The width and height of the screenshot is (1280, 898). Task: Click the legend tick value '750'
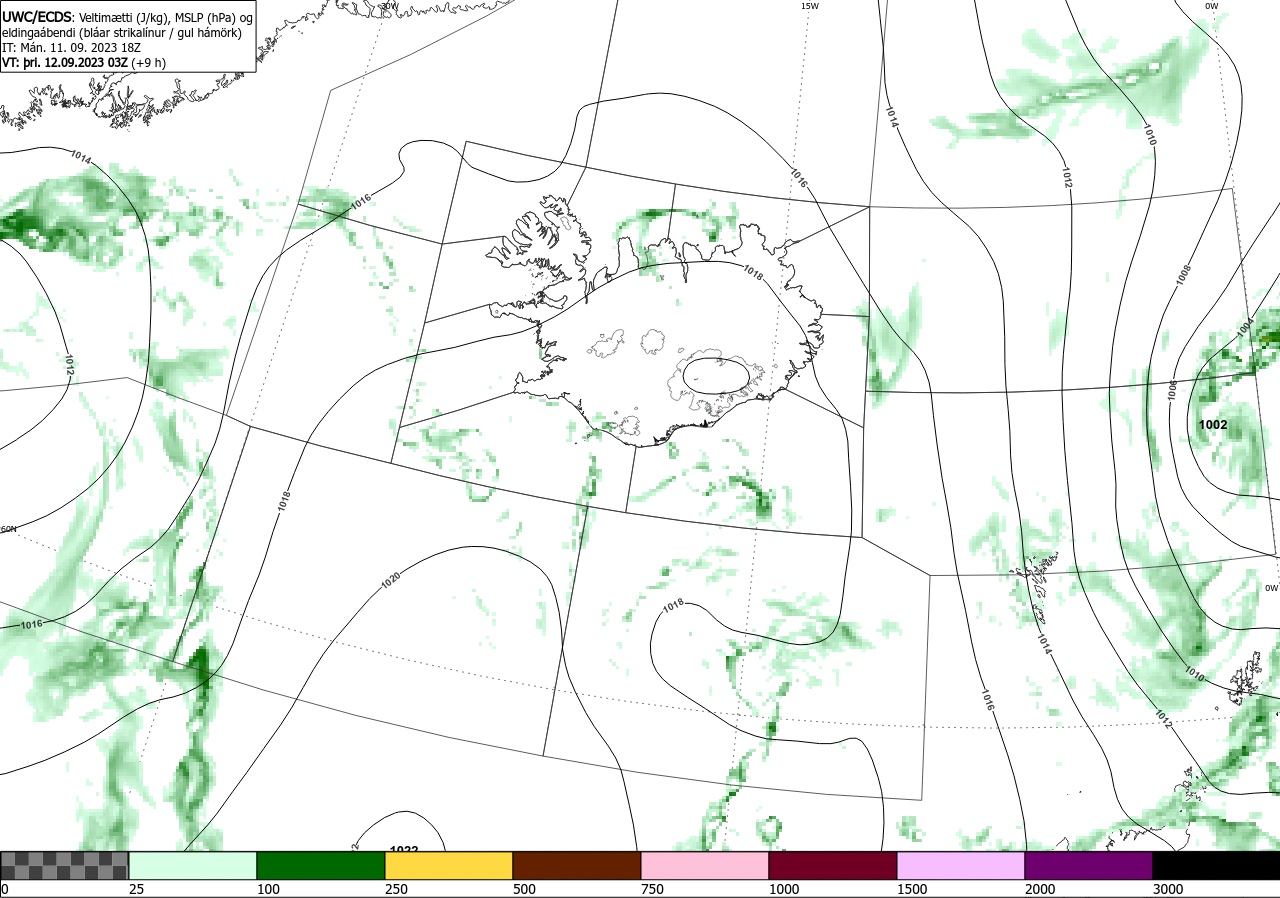click(651, 889)
